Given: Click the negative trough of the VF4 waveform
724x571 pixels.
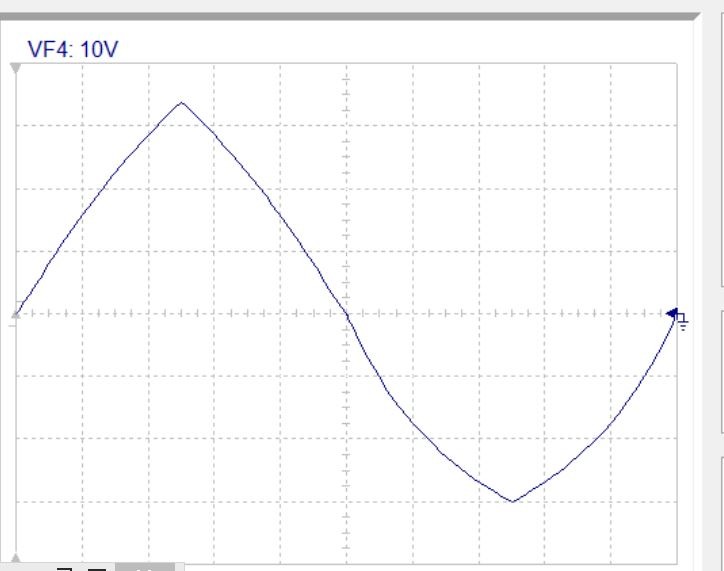Looking at the screenshot, I should point(513,501).
